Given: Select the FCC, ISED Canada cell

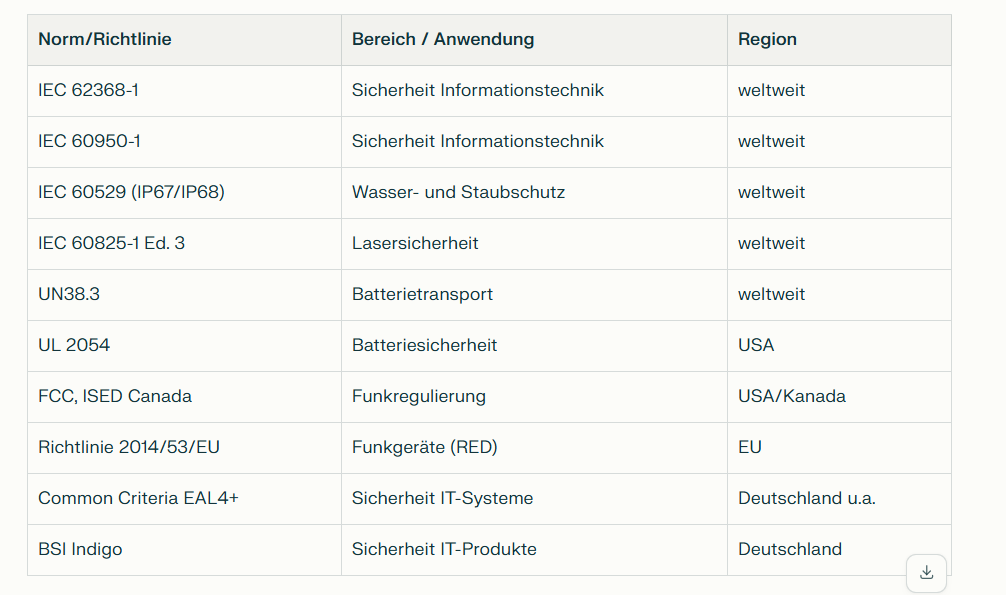Looking at the screenshot, I should [115, 396].
